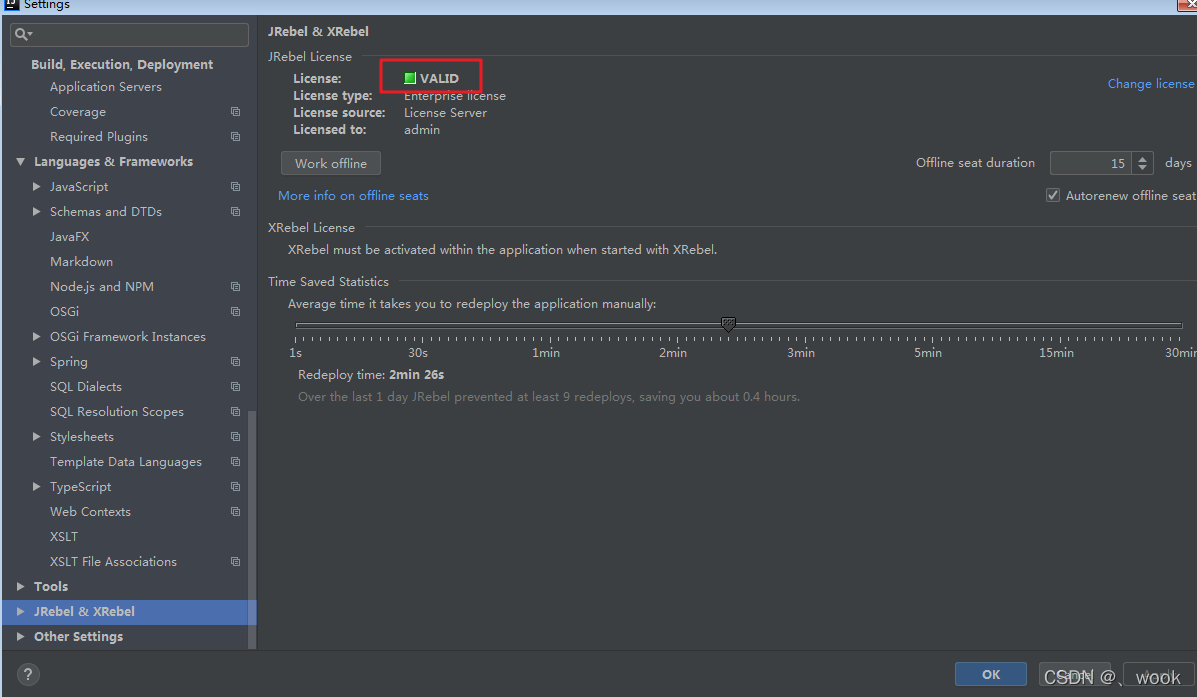Click project-level icon next to Node.js and NPM
1197x697 pixels.
pos(235,286)
